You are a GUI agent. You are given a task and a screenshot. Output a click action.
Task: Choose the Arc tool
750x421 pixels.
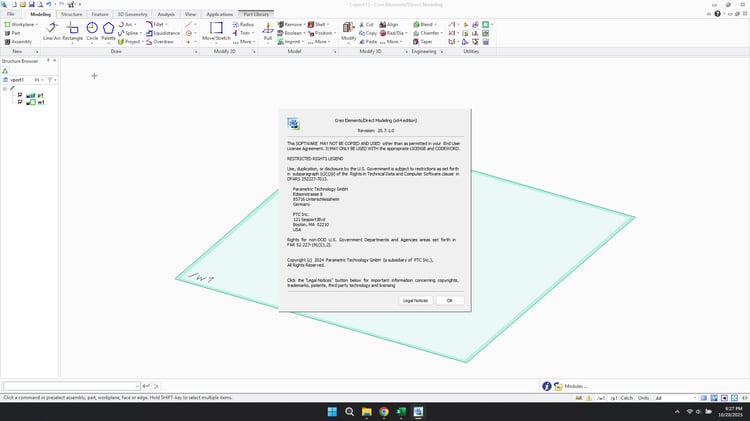click(127, 24)
